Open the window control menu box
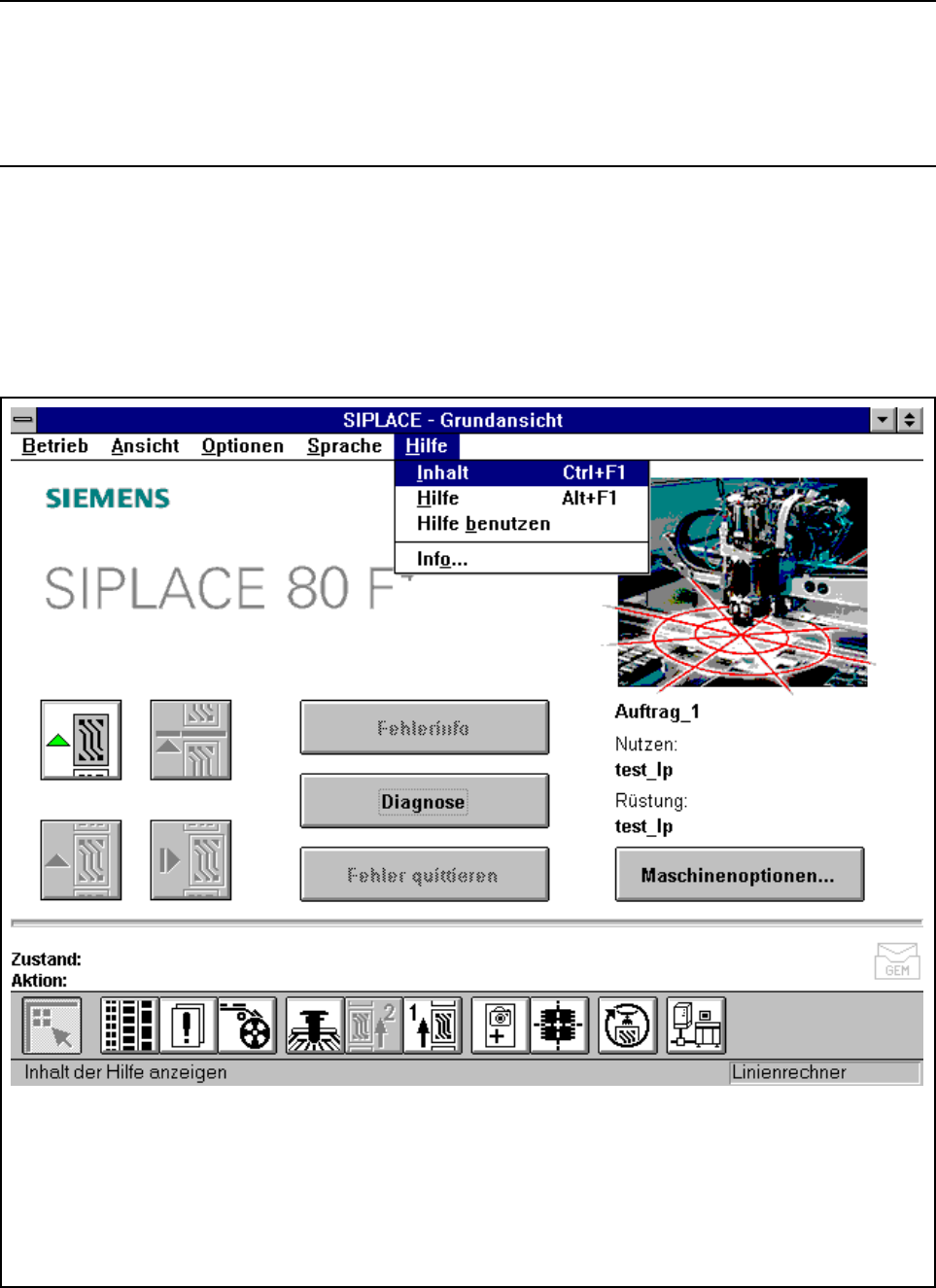The height and width of the screenshot is (1288, 936). coord(23,421)
